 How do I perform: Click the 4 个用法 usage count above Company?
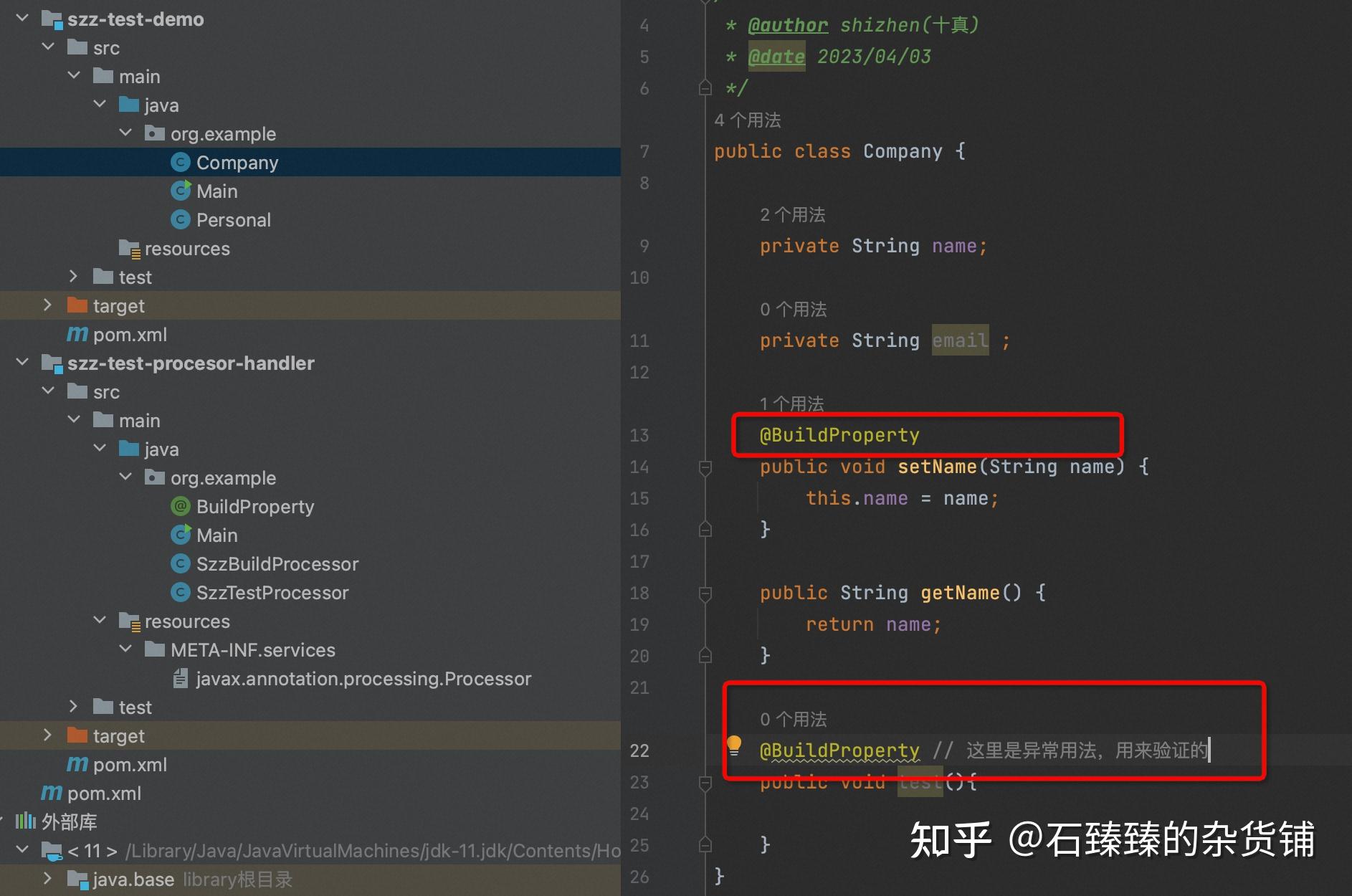[748, 120]
